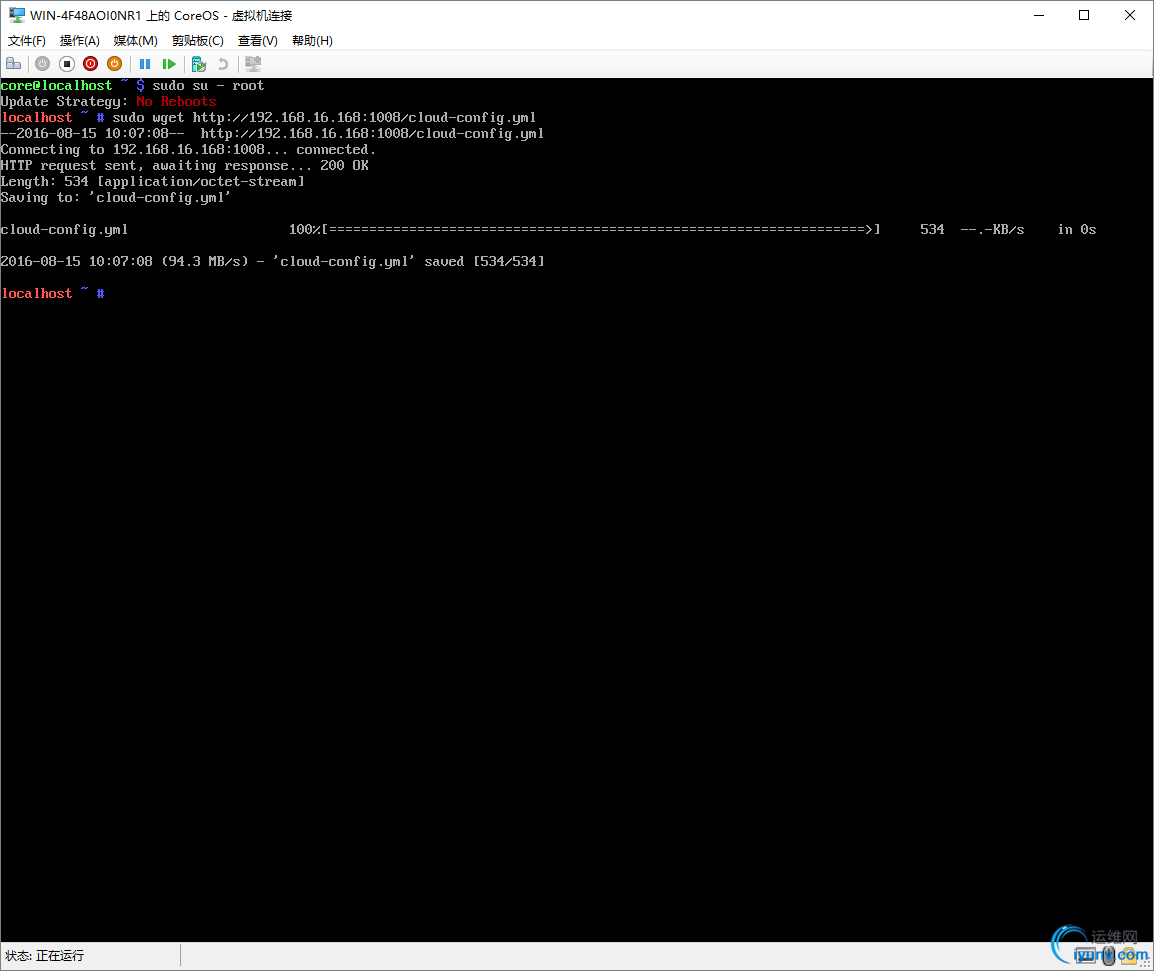This screenshot has width=1154, height=971.
Task: Open the 操作(A) menu
Action: [x=79, y=40]
